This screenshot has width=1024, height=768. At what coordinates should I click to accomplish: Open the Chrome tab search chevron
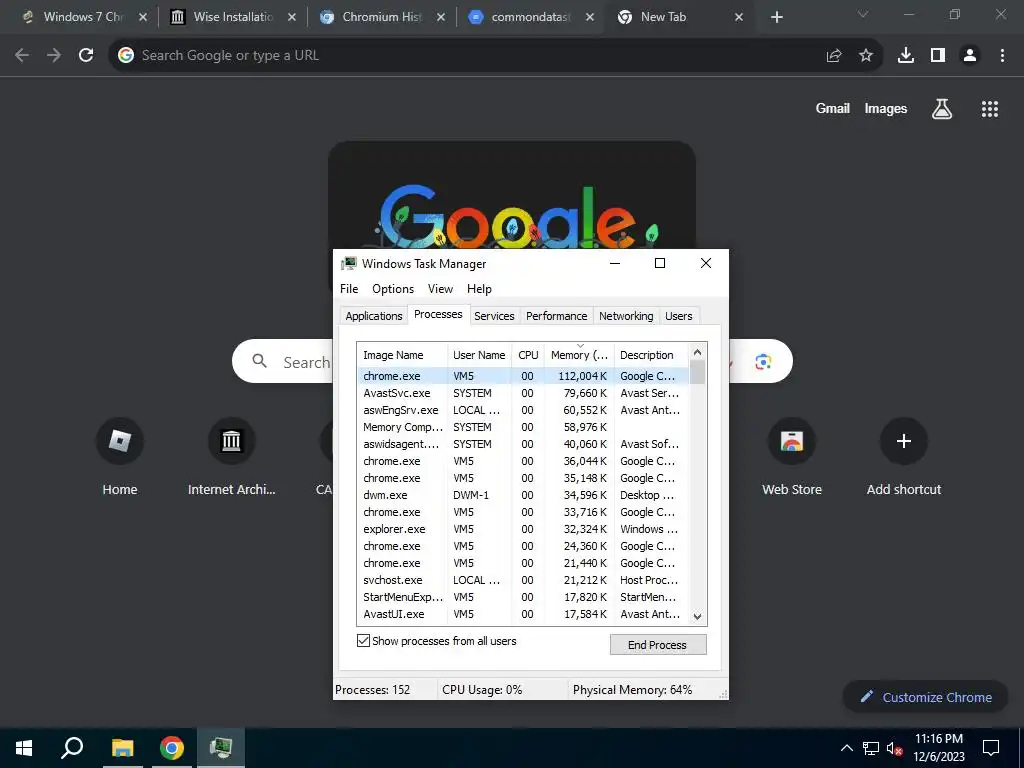click(863, 14)
